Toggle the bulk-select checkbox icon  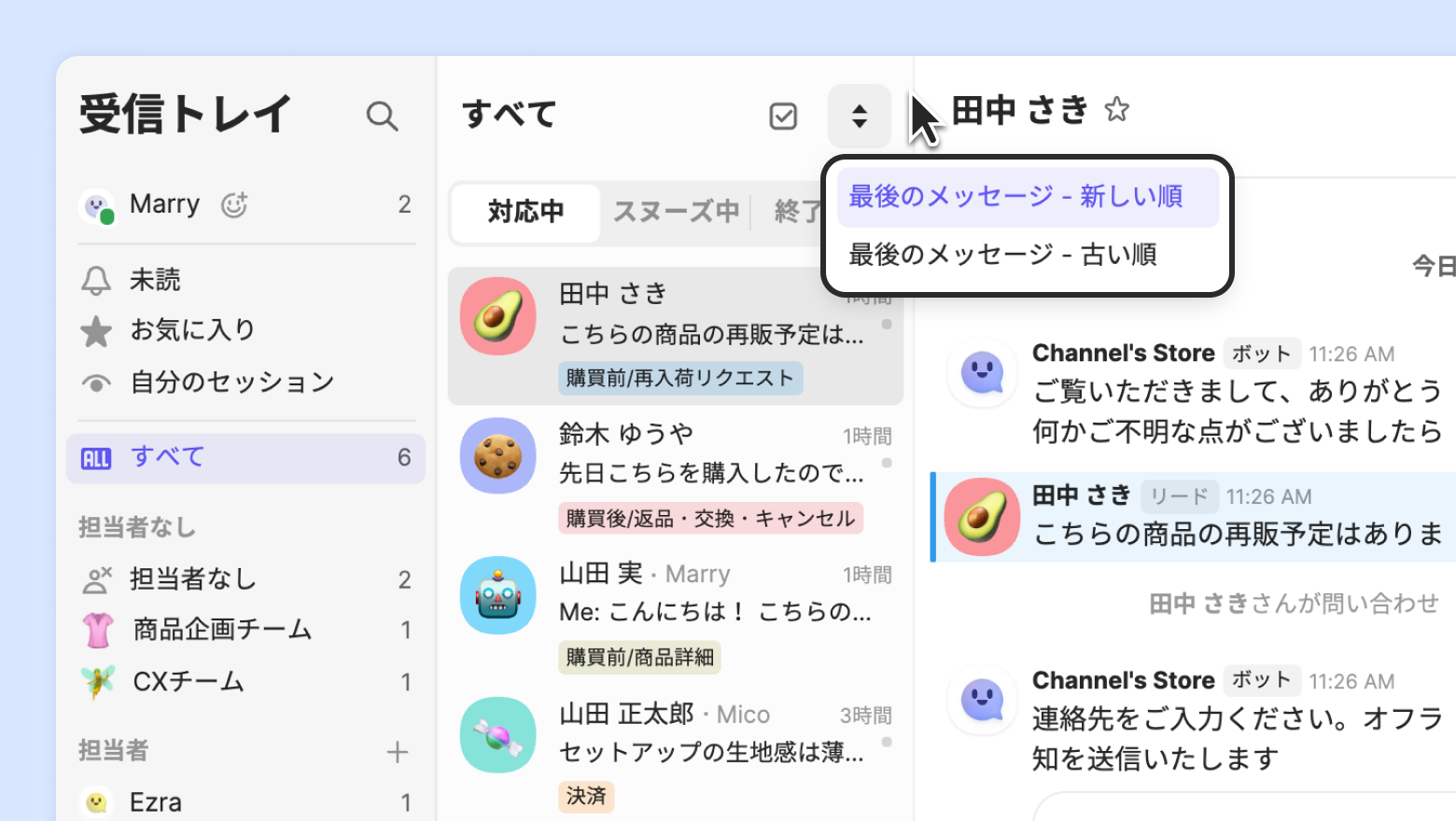tap(783, 117)
